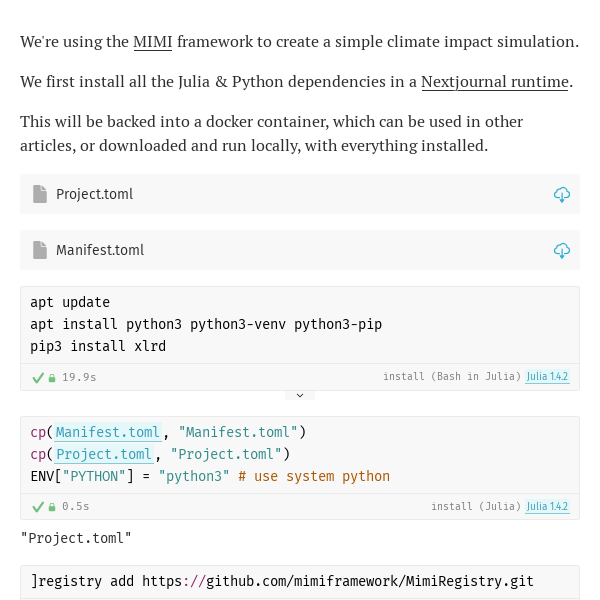The image size is (600, 600).
Task: Click the green checkmark beside 0.5s
Action: click(38, 507)
